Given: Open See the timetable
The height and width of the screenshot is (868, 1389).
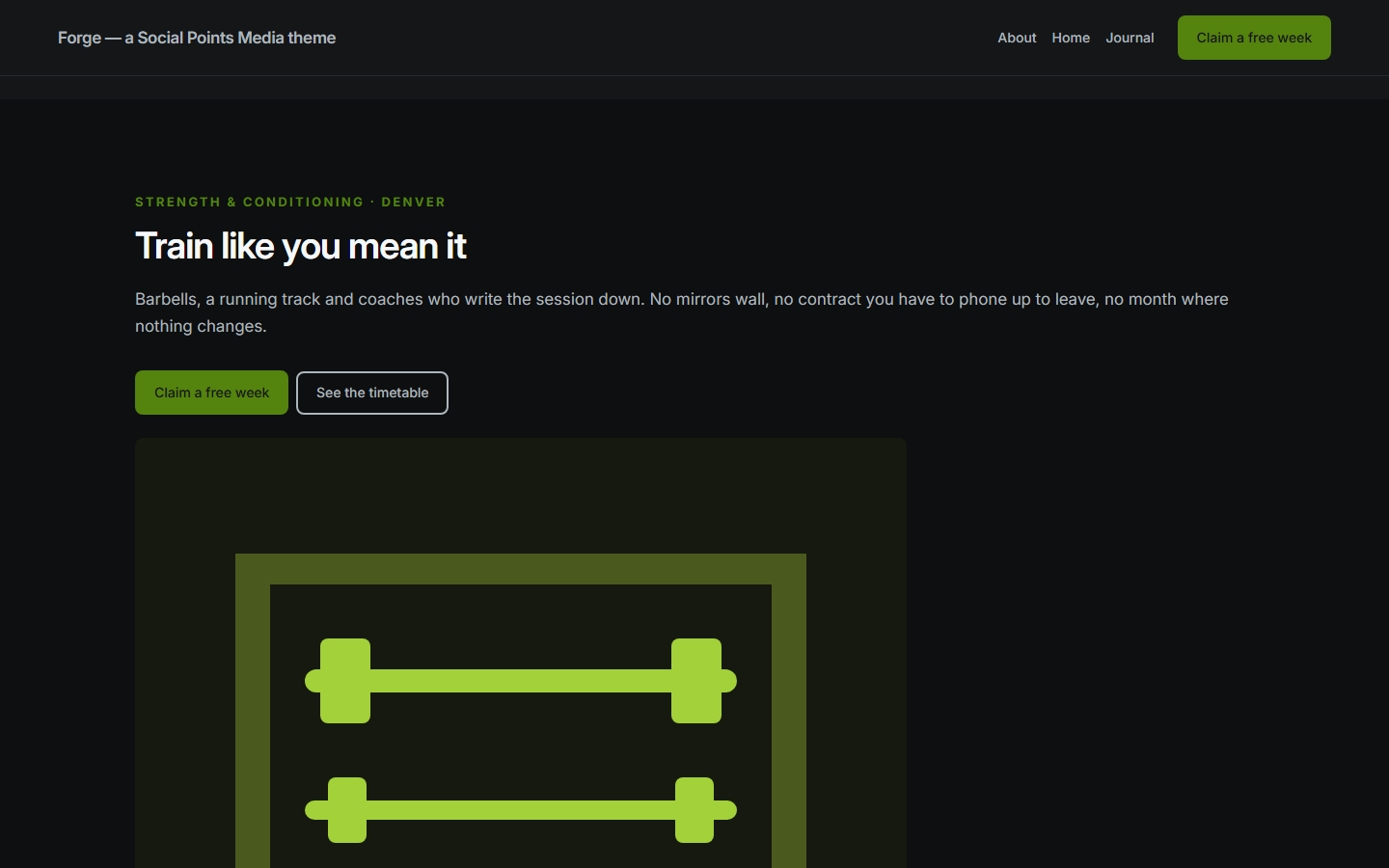Looking at the screenshot, I should point(372,393).
